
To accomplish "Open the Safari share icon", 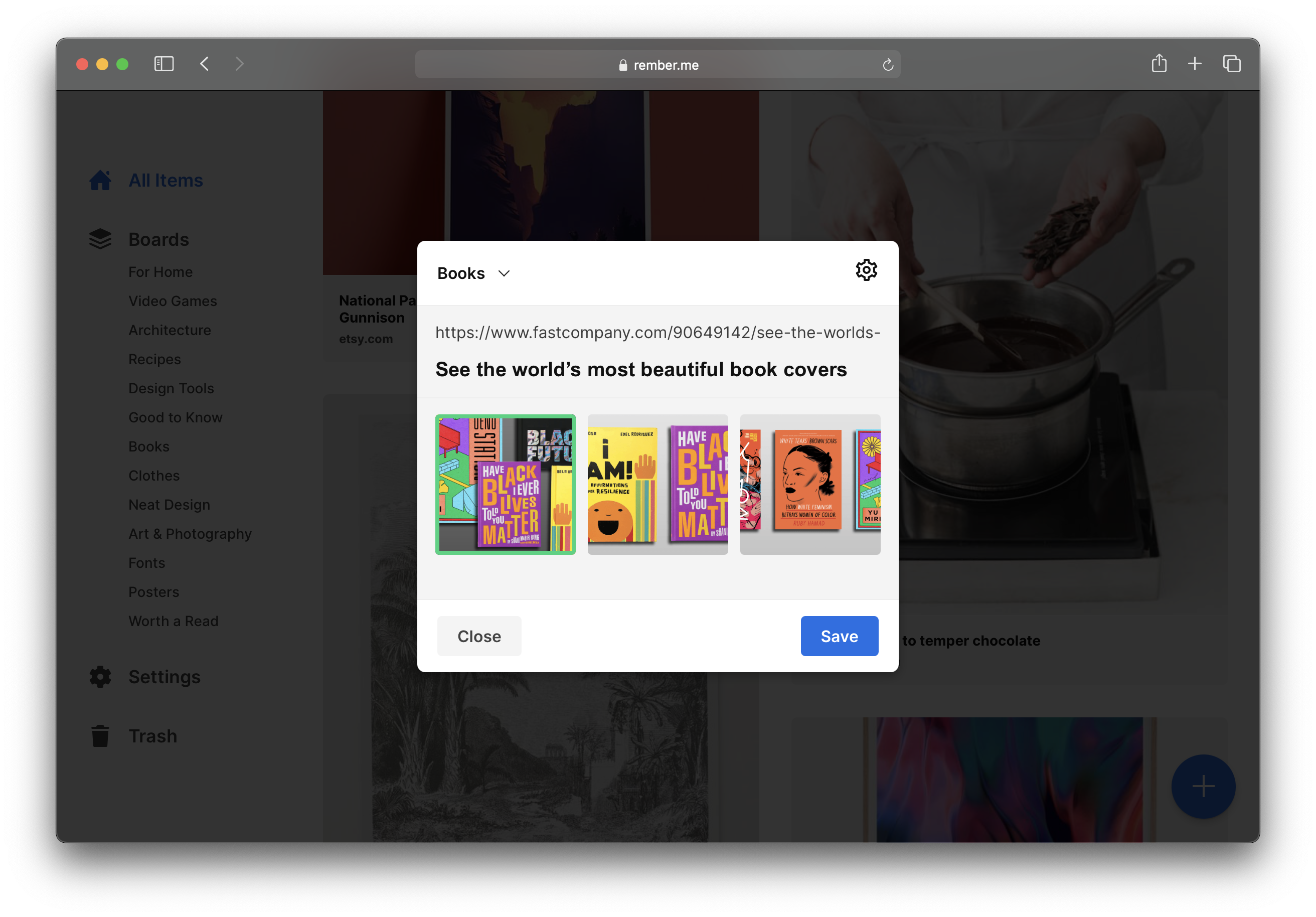I will pyautogui.click(x=1159, y=63).
